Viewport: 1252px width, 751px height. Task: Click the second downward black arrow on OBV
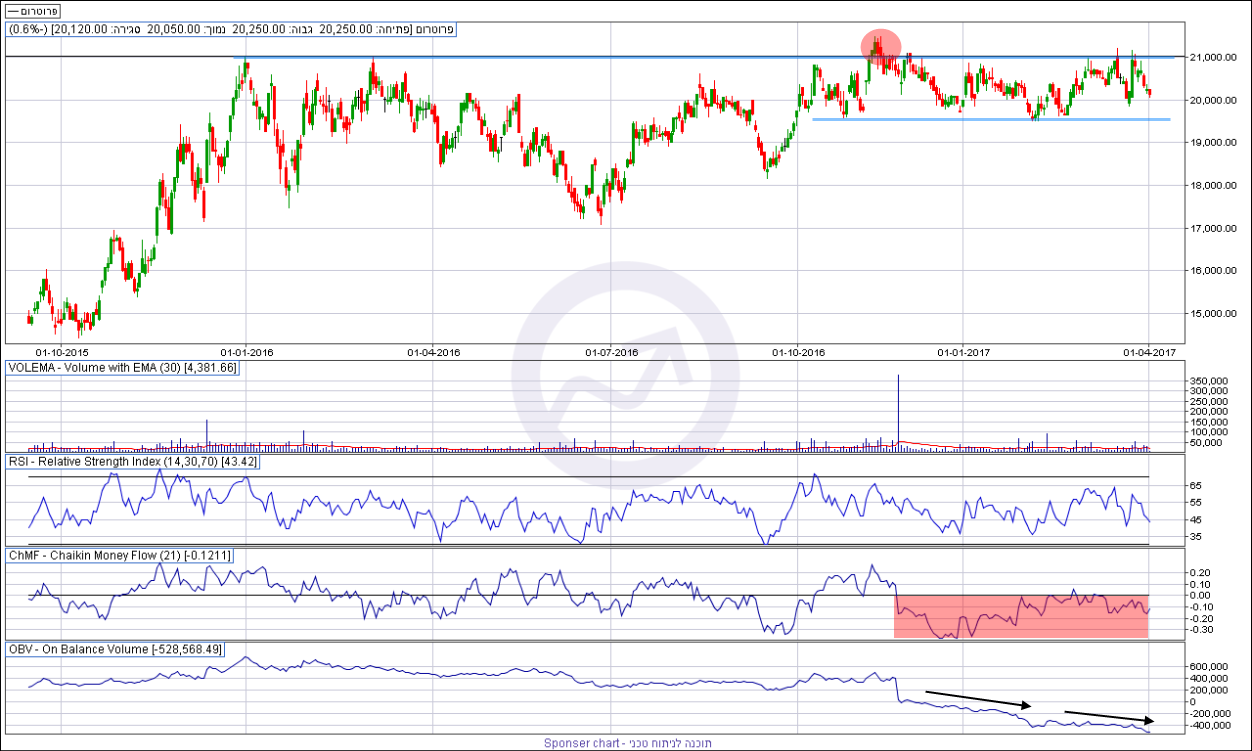click(x=1109, y=716)
